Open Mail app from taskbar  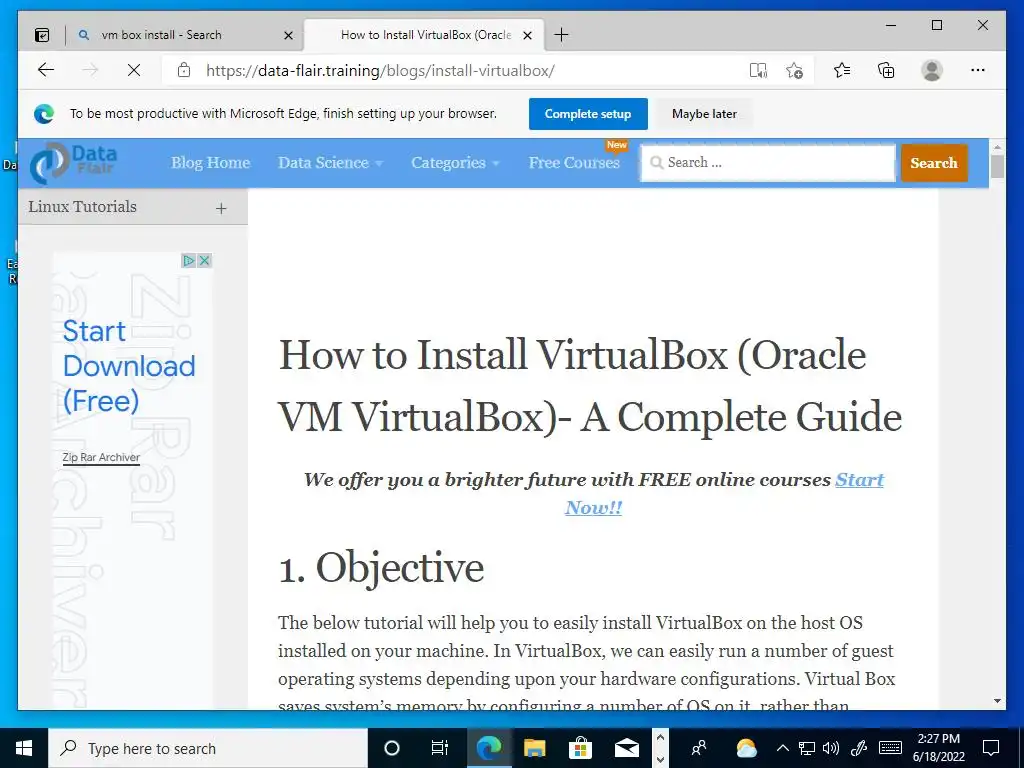click(x=626, y=748)
